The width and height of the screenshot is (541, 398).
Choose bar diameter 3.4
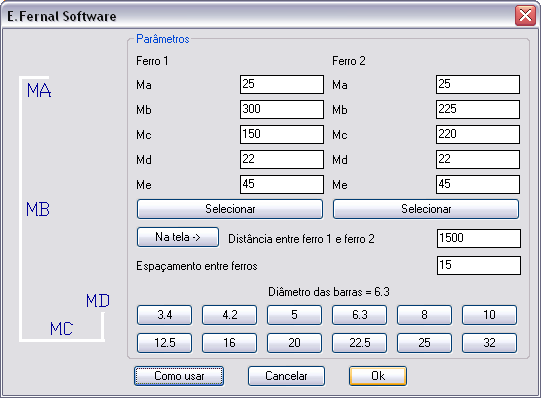(x=164, y=315)
